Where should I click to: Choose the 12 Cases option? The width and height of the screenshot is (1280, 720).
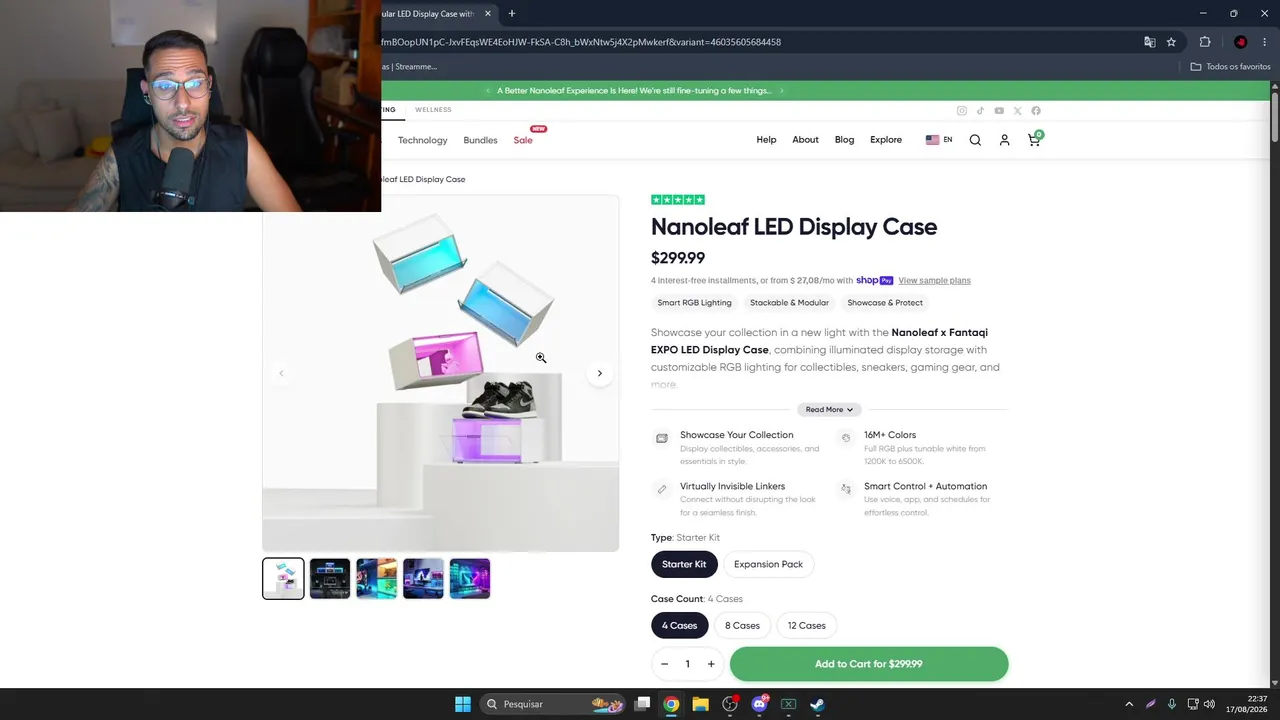tap(806, 626)
